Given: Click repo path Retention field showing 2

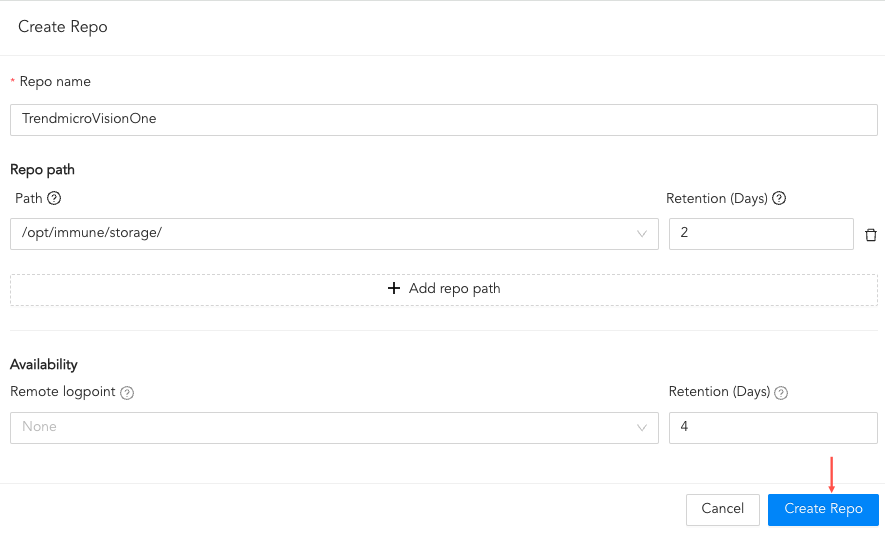Looking at the screenshot, I should (x=761, y=234).
